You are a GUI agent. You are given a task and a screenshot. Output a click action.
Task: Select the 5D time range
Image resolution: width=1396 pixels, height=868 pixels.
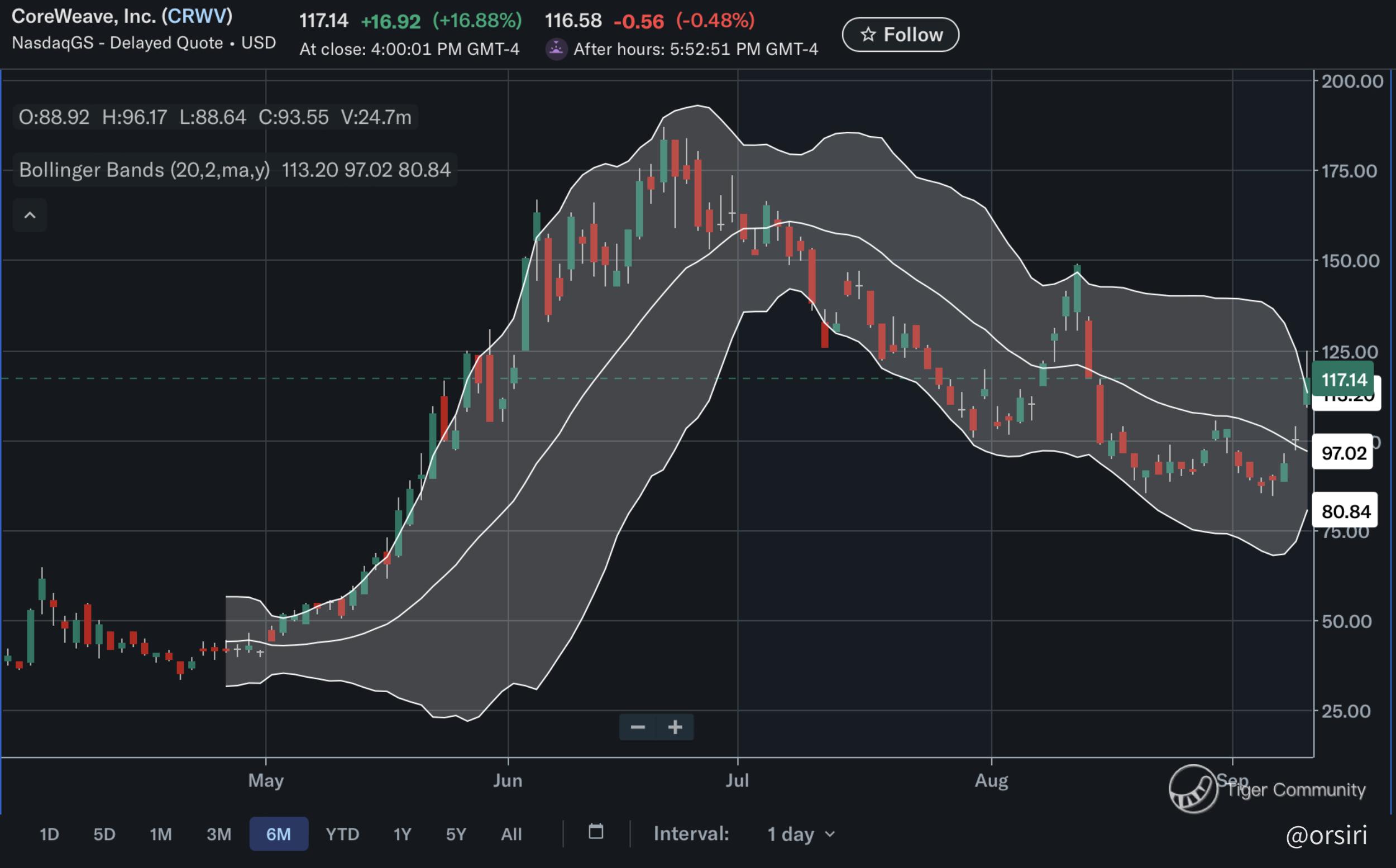104,834
